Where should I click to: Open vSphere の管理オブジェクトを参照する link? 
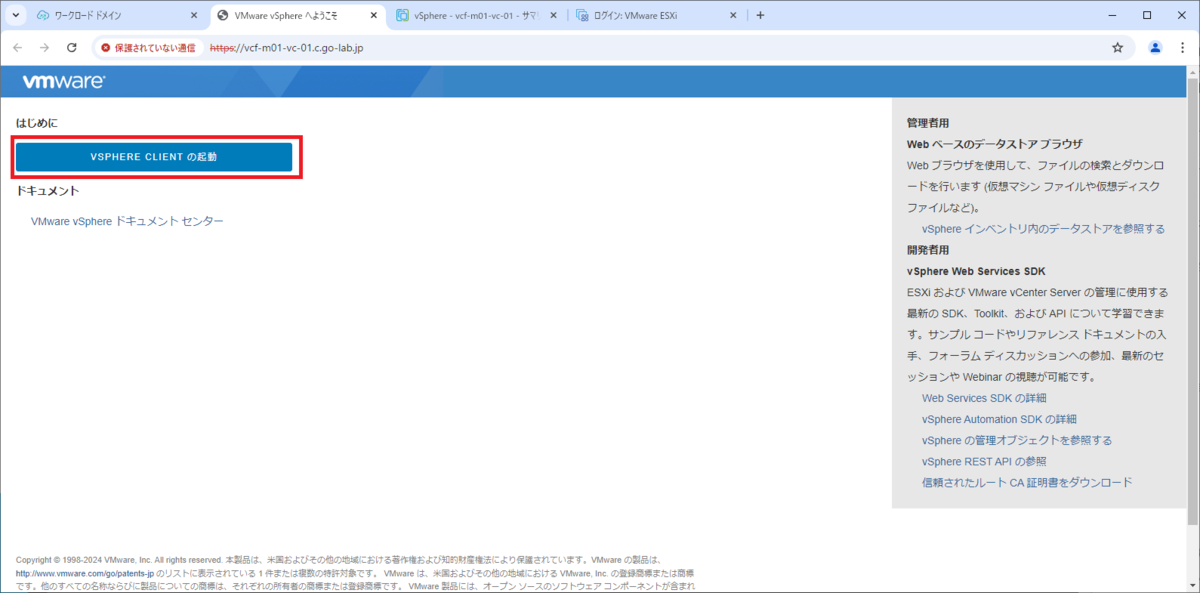click(1017, 440)
